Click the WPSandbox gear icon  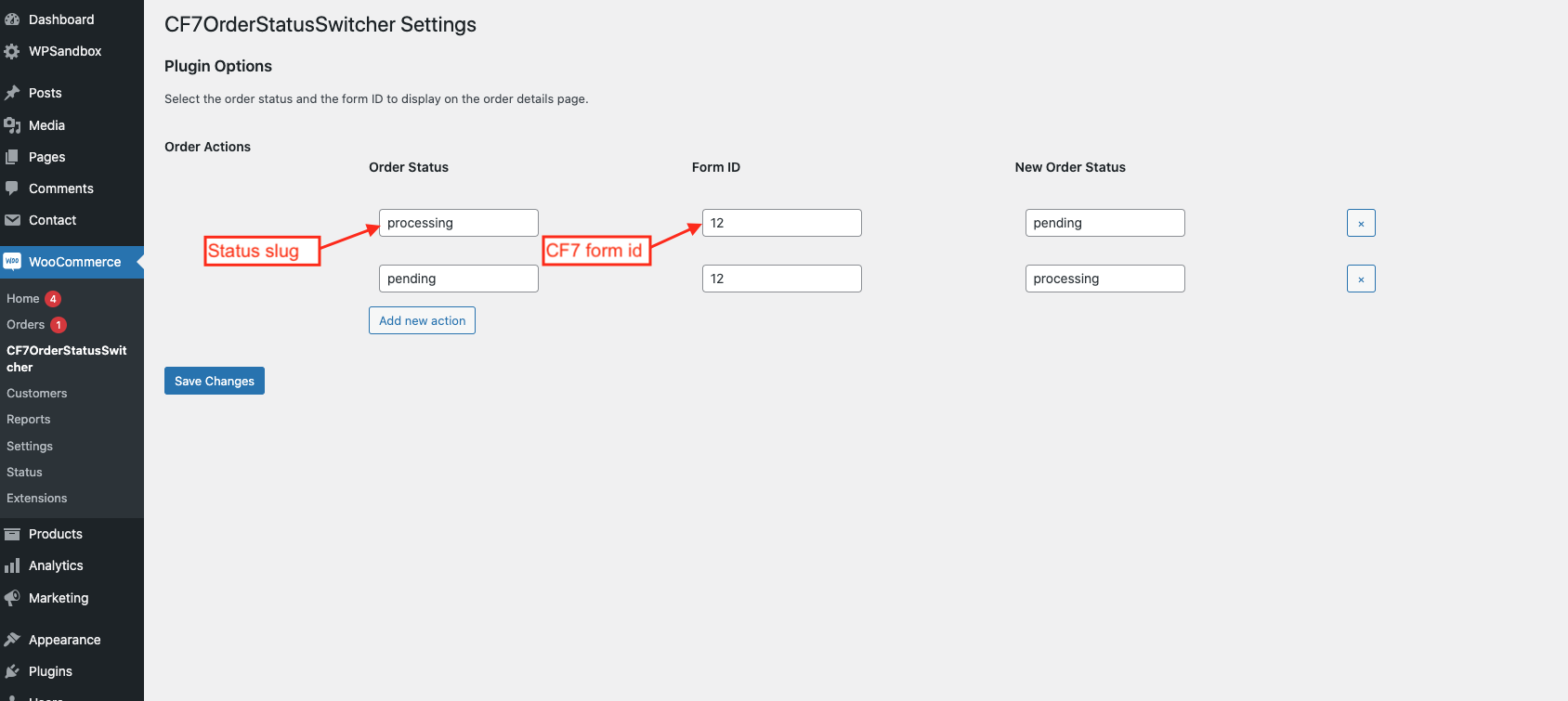point(12,51)
